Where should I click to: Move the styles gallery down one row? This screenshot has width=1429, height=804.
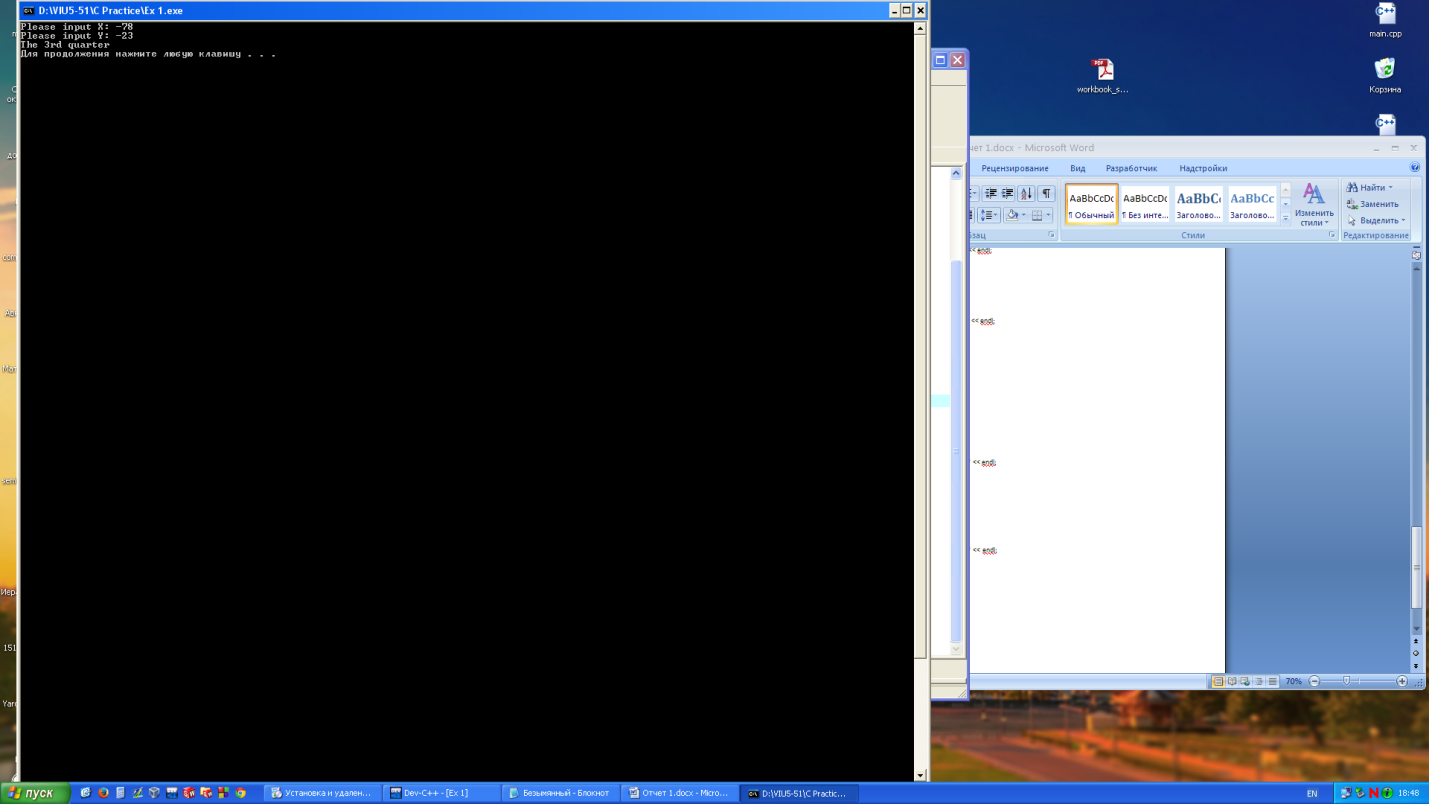coord(1286,204)
